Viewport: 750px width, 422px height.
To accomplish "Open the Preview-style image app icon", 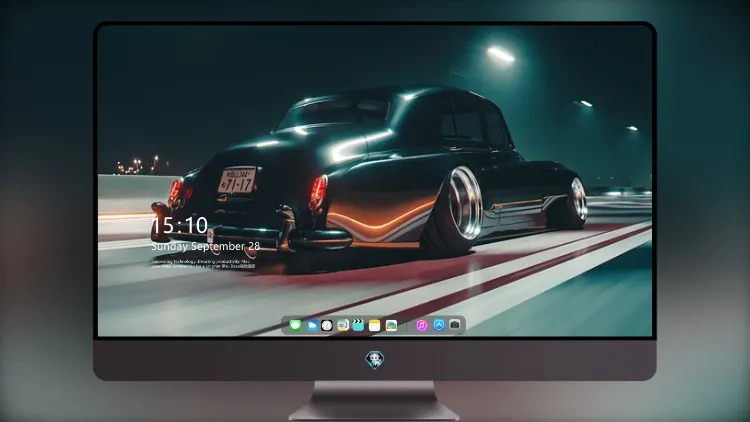I will pos(343,325).
